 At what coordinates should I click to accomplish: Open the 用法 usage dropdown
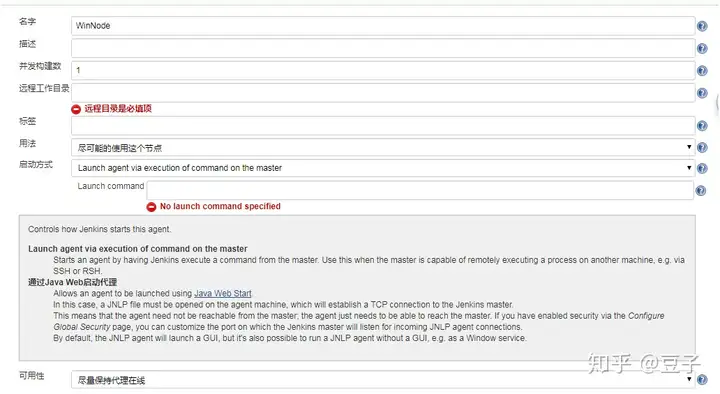click(x=382, y=148)
